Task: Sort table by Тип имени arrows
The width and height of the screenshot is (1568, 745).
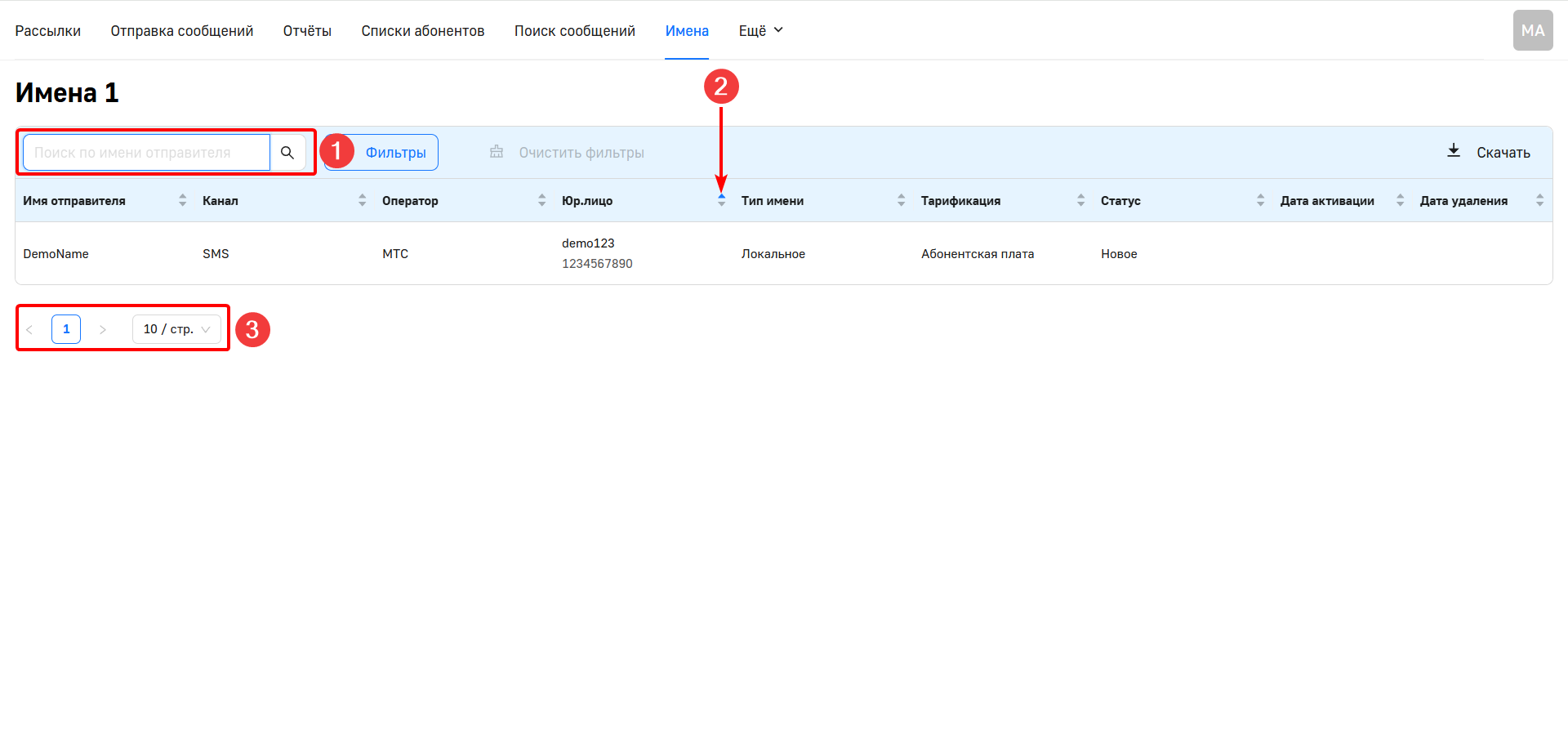Action: 901,201
